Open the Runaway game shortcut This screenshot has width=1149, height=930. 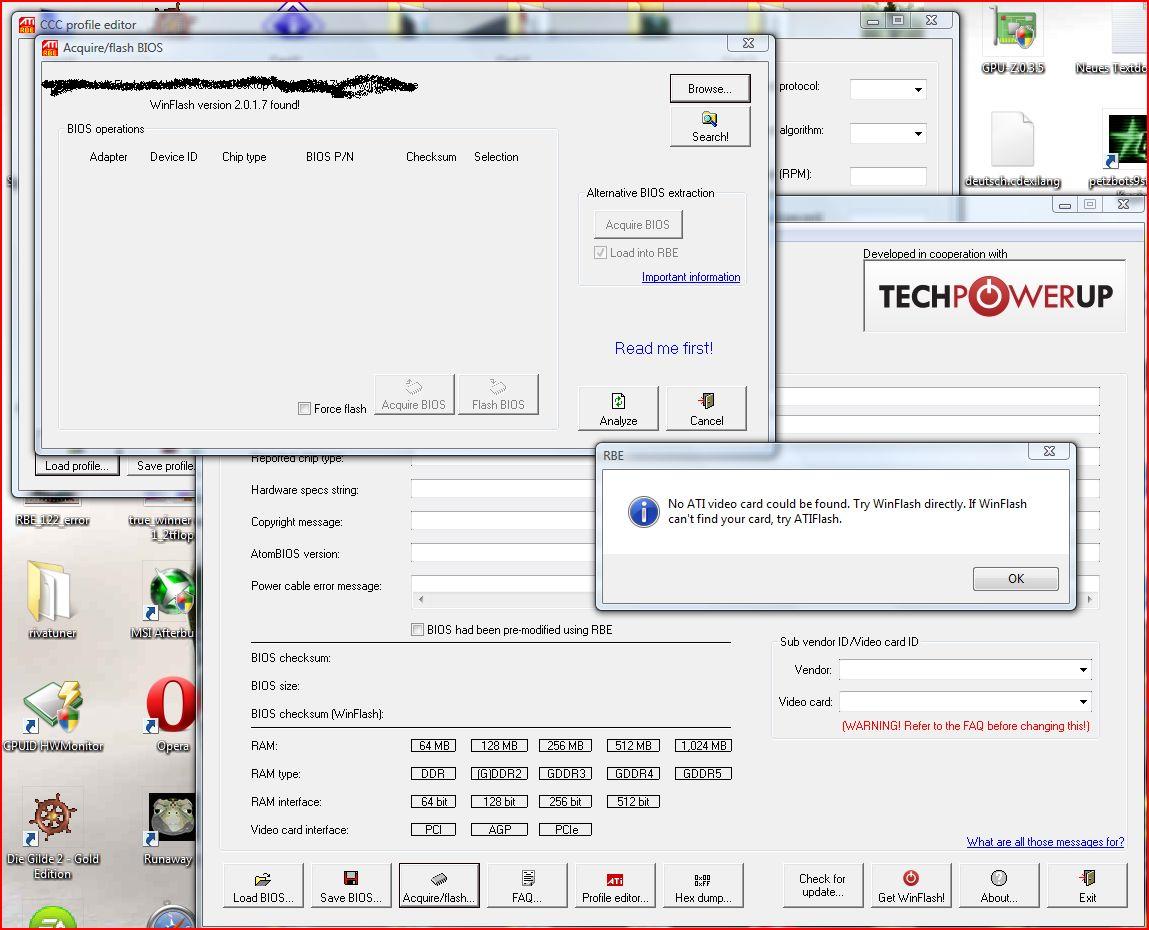(170, 828)
